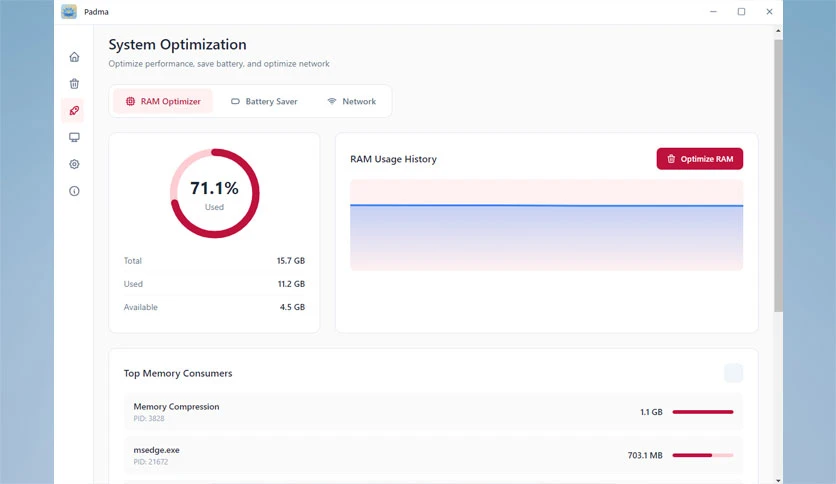Open the monitor sidebar icon
The image size is (836, 484).
tap(74, 138)
